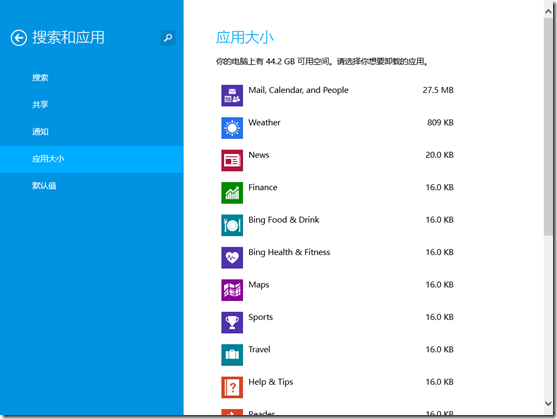Open the 应用大小 settings page
The image size is (557, 419).
[92, 159]
